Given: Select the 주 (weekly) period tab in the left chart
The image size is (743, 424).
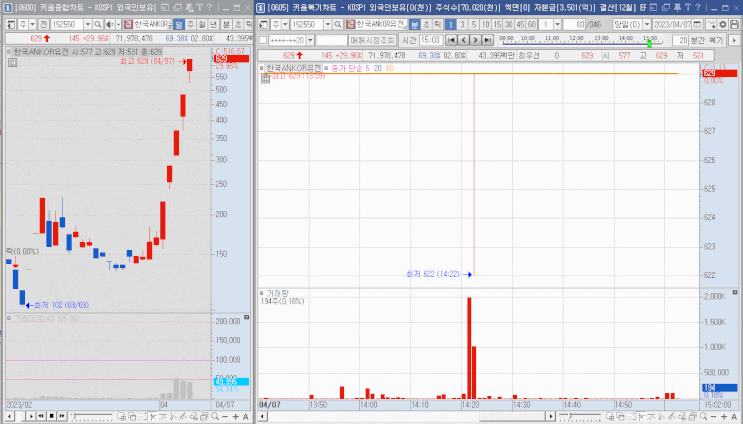Looking at the screenshot, I should tap(190, 24).
